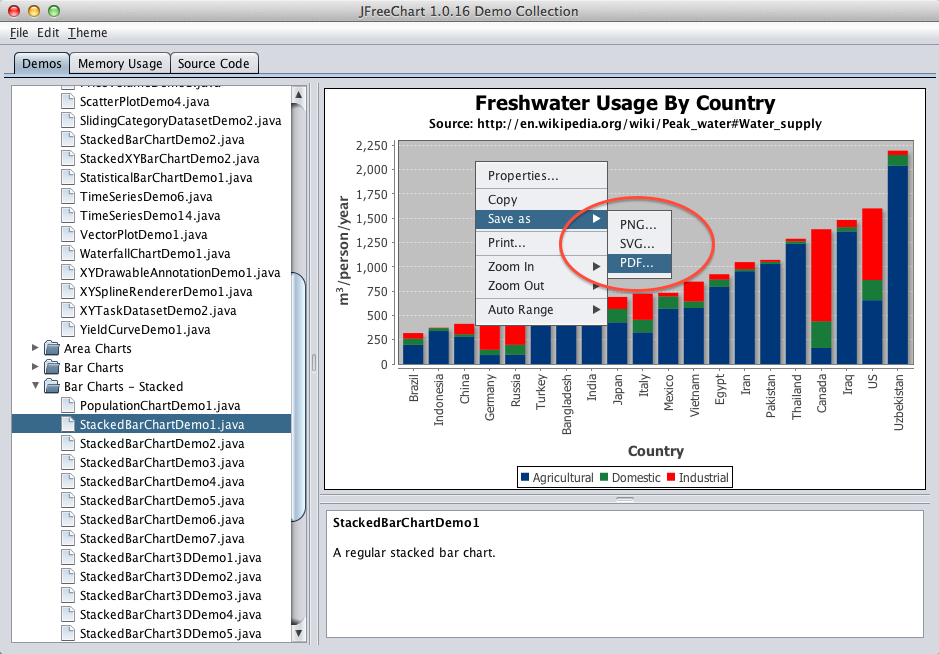This screenshot has height=654, width=939.
Task: Choose Print... from the context menu
Action: point(541,243)
